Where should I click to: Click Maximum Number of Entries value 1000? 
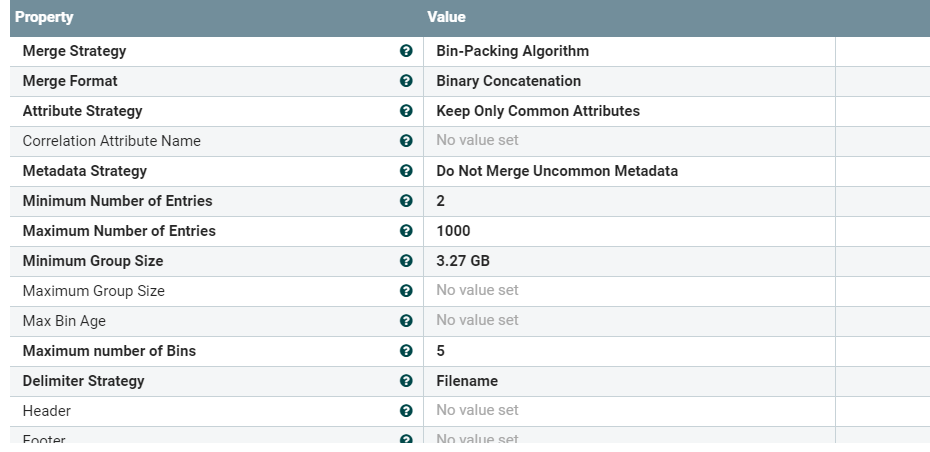[453, 231]
